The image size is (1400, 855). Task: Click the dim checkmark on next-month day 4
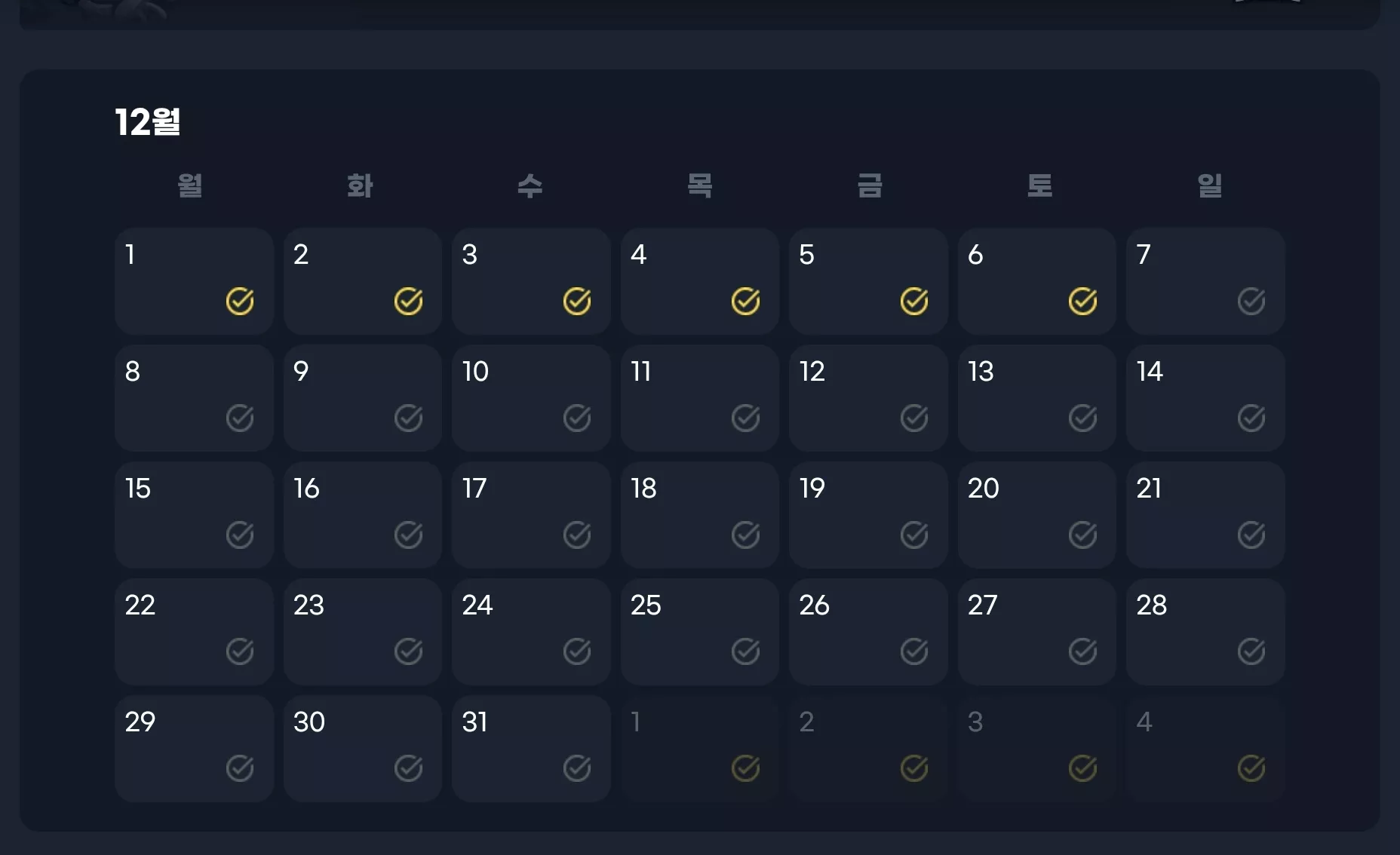pyautogui.click(x=1251, y=768)
